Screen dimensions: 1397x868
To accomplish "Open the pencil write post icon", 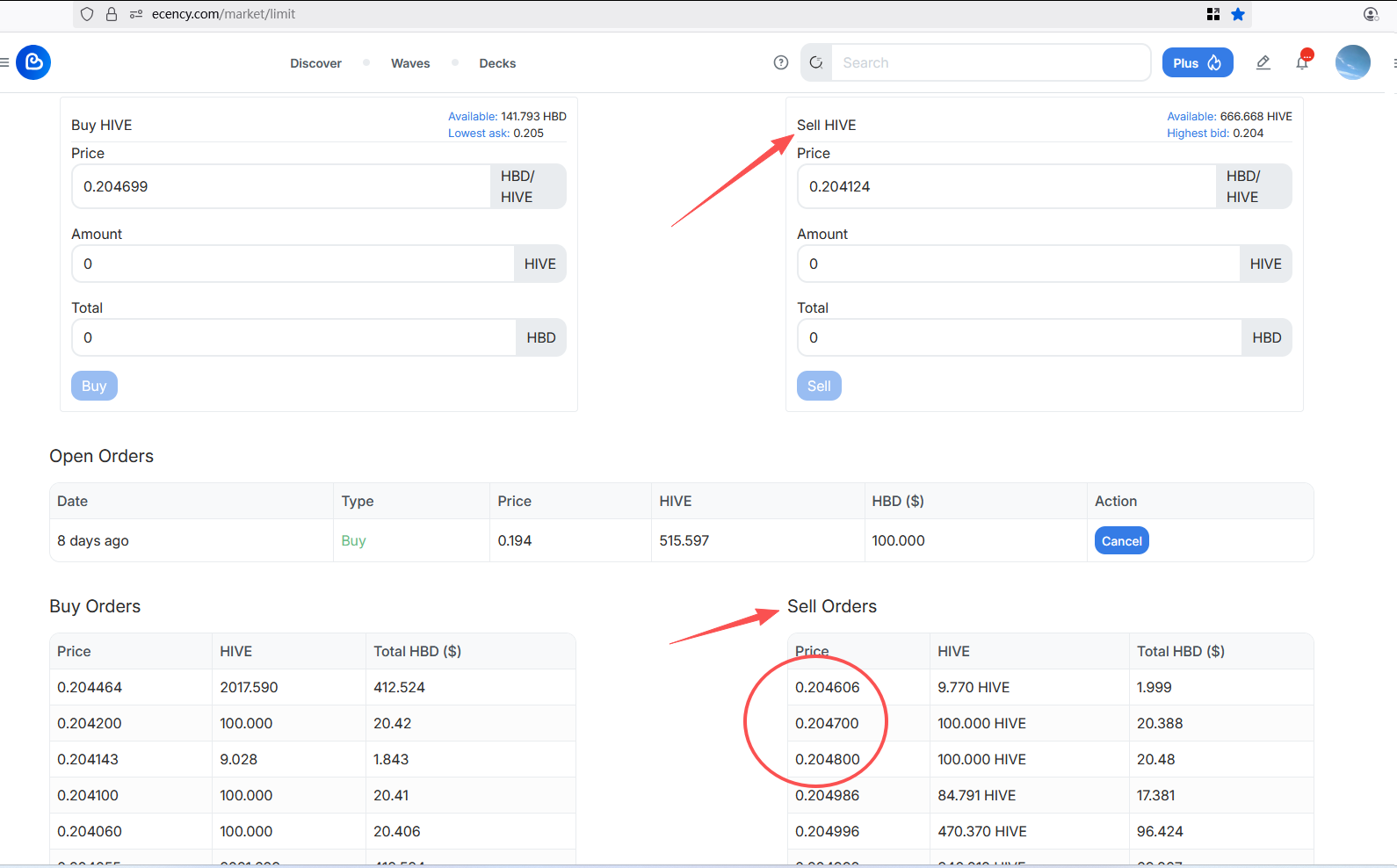I will click(1263, 62).
